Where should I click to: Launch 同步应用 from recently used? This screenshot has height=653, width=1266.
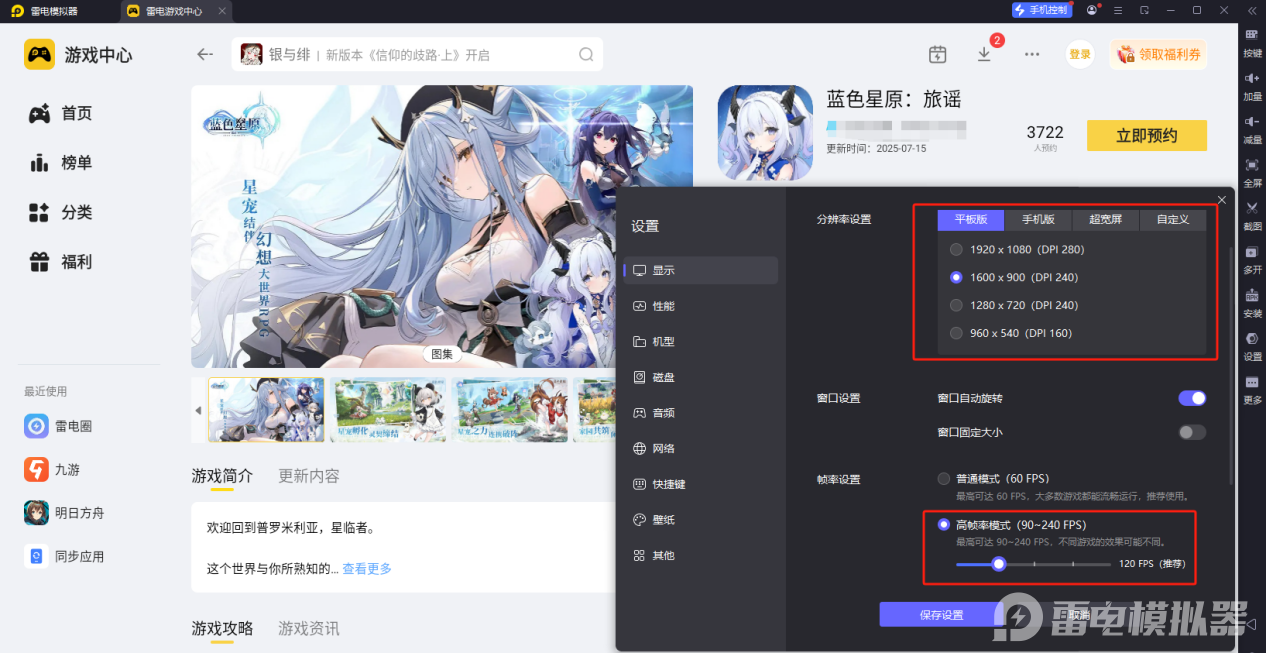(x=64, y=556)
